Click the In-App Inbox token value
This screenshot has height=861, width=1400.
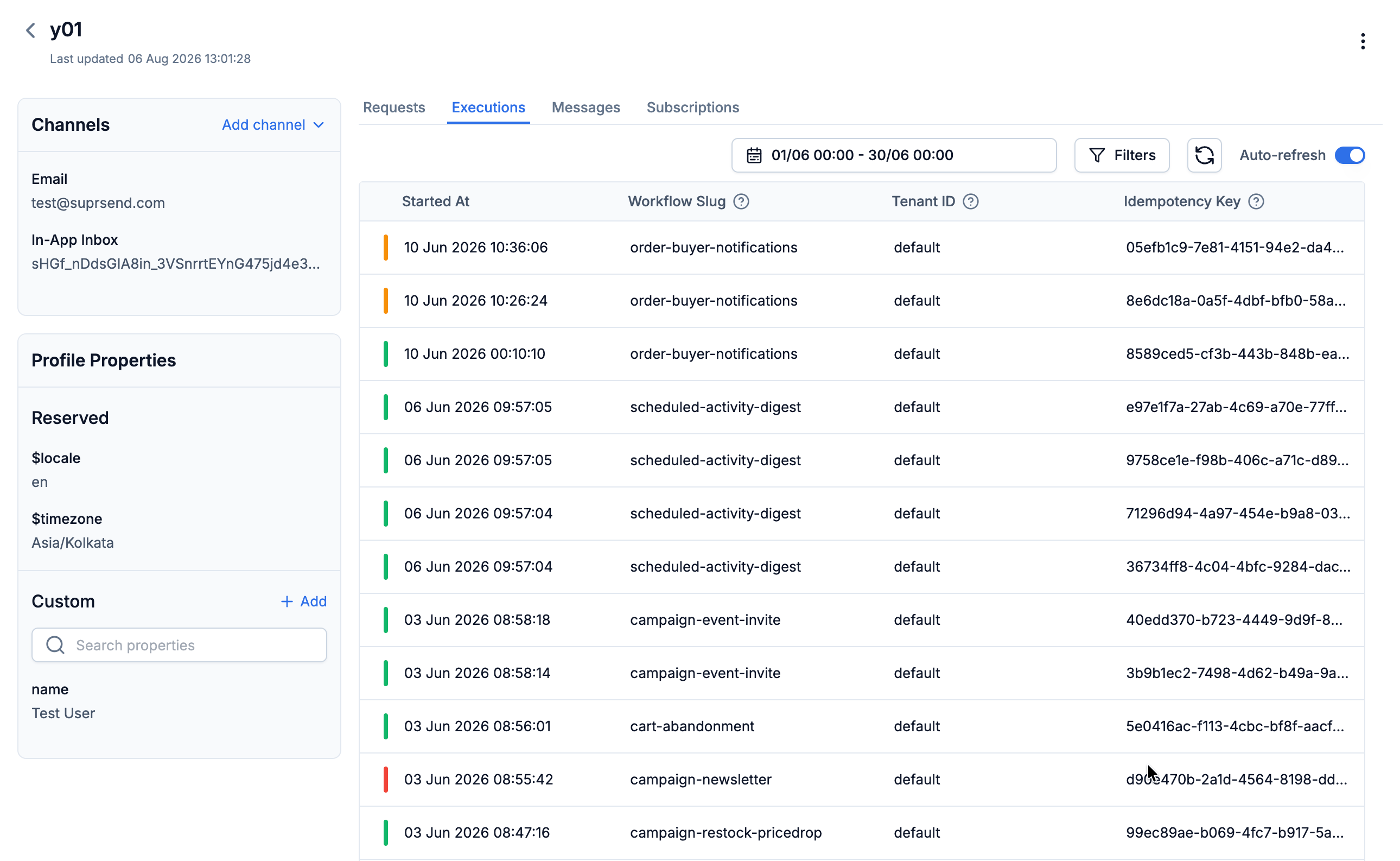click(x=175, y=264)
